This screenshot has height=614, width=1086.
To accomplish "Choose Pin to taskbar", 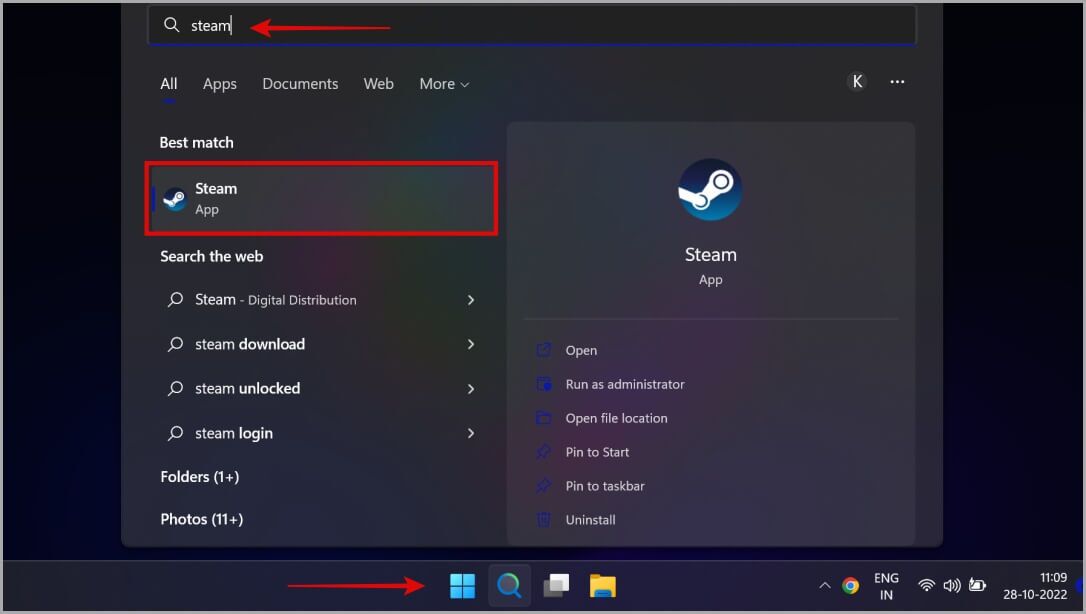I will pos(605,486).
